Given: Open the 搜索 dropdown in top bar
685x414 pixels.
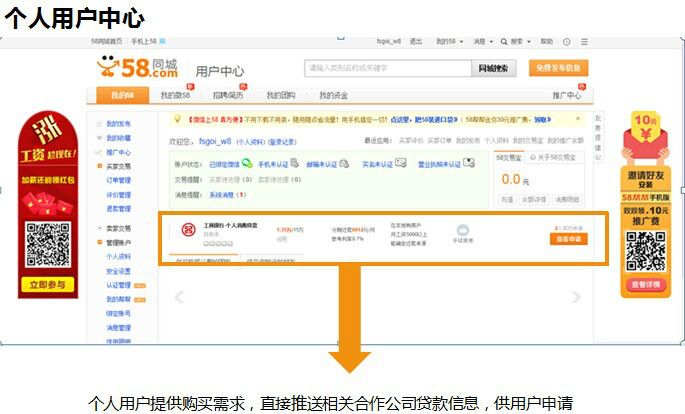Looking at the screenshot, I should pos(521,41).
